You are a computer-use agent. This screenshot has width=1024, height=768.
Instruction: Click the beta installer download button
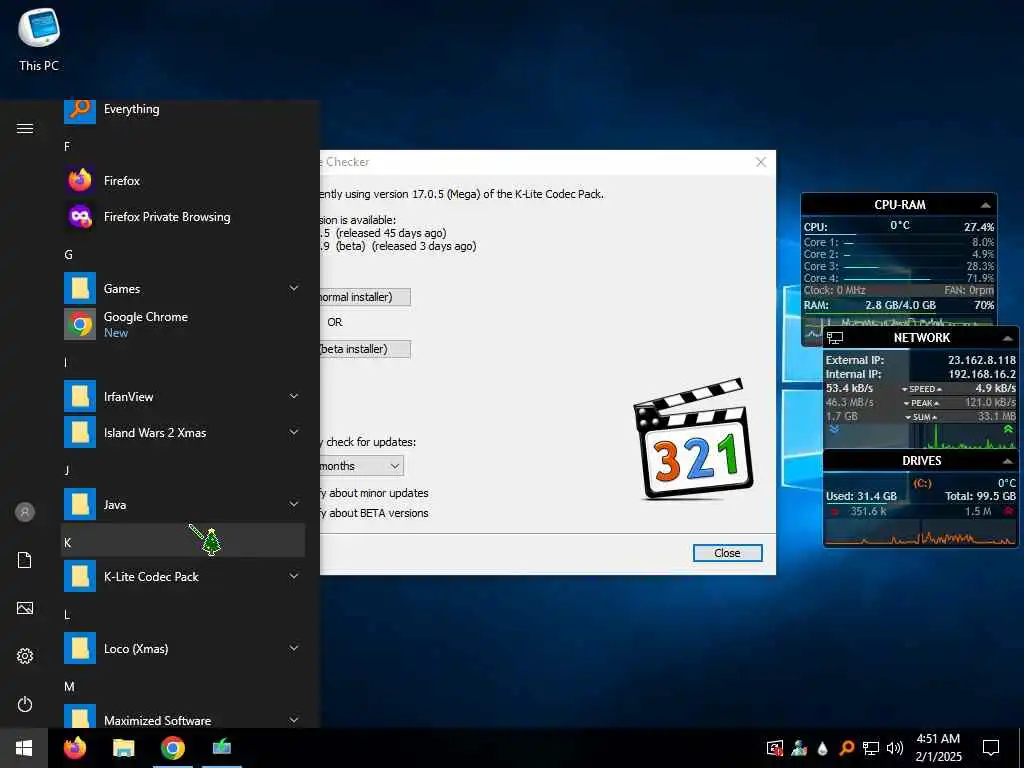coord(365,349)
